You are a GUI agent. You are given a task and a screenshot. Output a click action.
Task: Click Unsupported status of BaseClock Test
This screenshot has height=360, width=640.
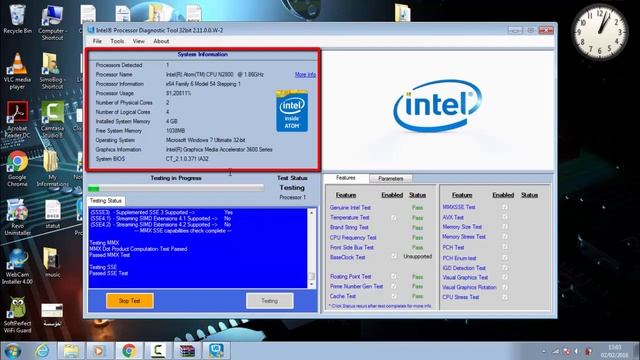click(418, 256)
